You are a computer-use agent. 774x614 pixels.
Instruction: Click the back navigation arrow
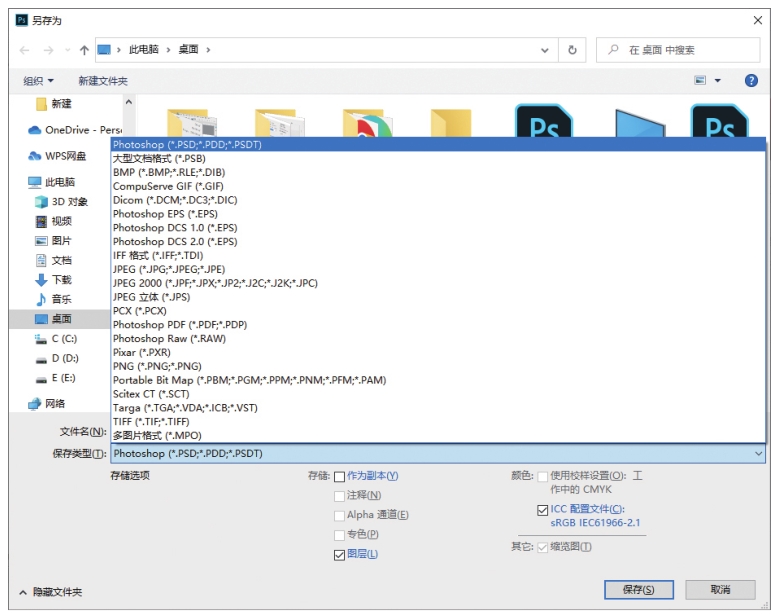[24, 50]
